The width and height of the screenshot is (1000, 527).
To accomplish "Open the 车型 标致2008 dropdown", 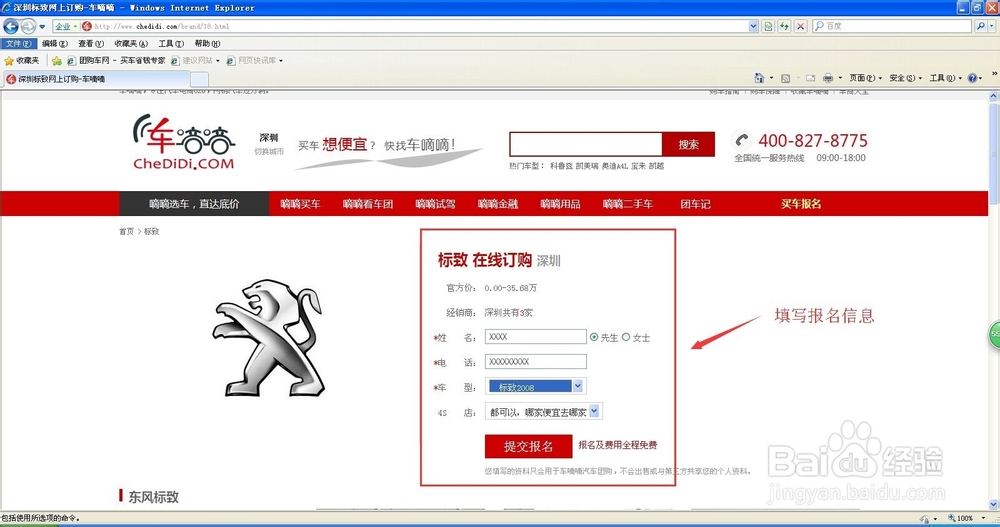I will click(x=536, y=386).
